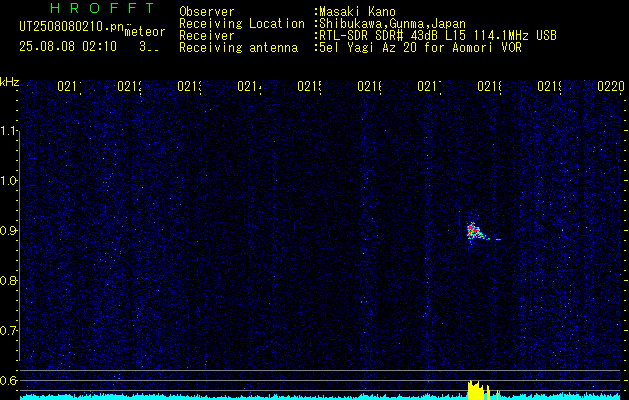Image resolution: width=629 pixels, height=400 pixels.
Task: Click the date text 25.08.08 02:10
Action: tap(68, 47)
